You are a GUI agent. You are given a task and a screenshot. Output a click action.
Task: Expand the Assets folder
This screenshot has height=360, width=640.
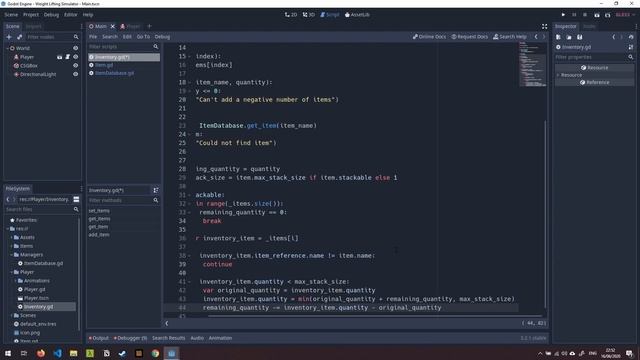[x=11, y=237]
